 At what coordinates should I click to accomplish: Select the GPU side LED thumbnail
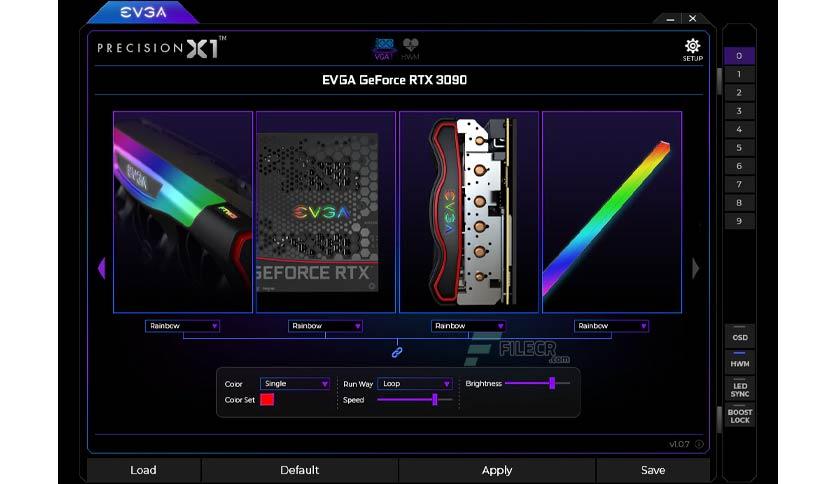pyautogui.click(x=183, y=212)
